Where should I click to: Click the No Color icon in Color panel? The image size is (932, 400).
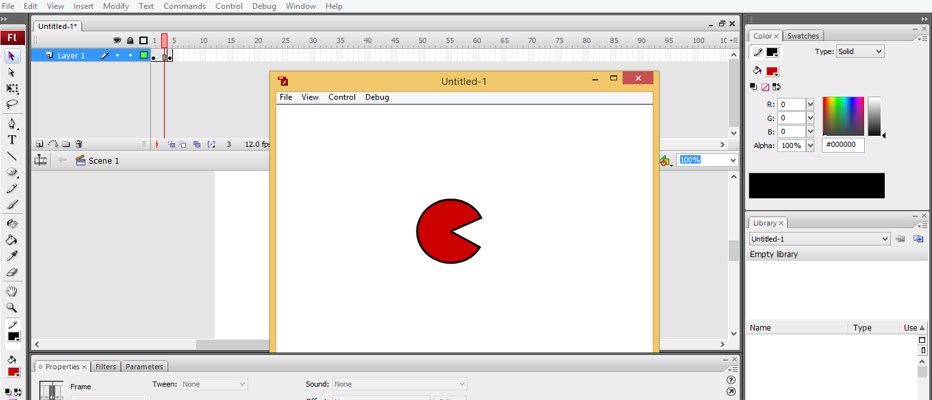765,87
